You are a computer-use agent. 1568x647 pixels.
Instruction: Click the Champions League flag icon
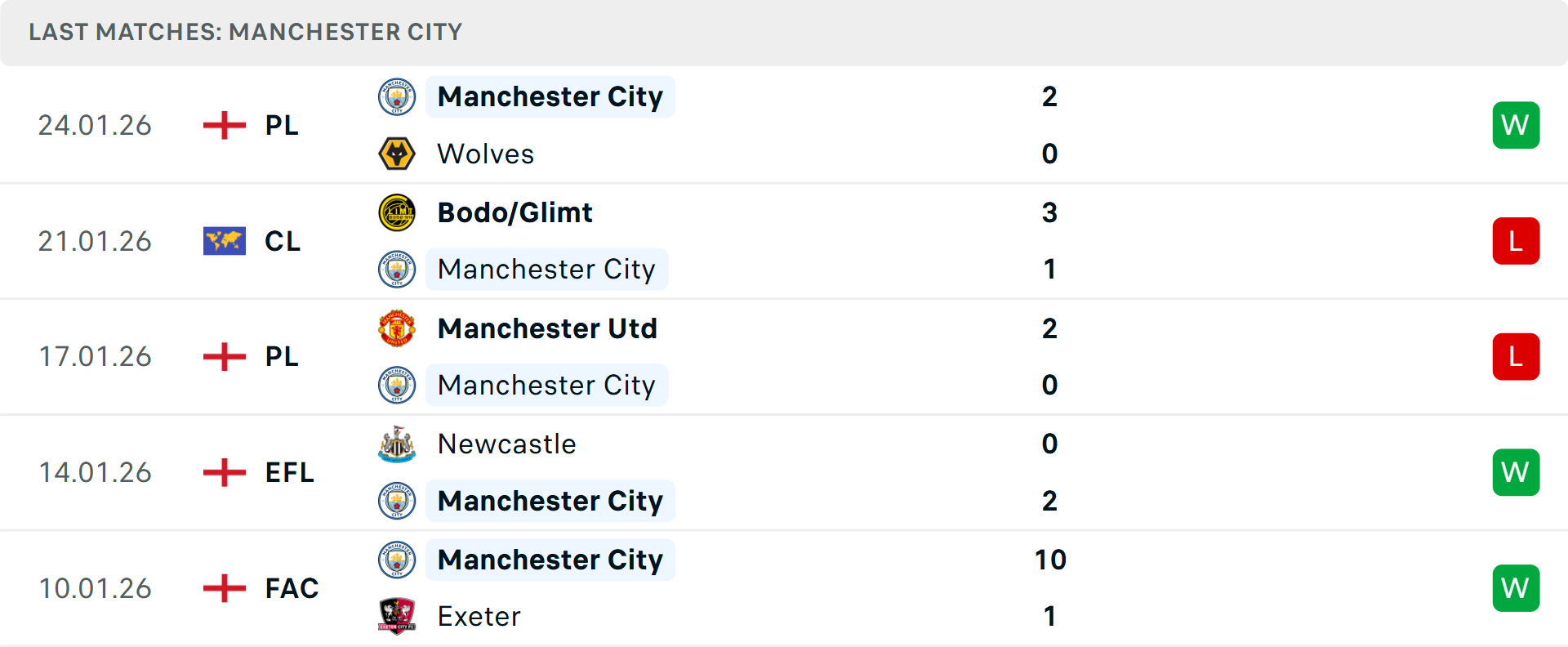[224, 241]
